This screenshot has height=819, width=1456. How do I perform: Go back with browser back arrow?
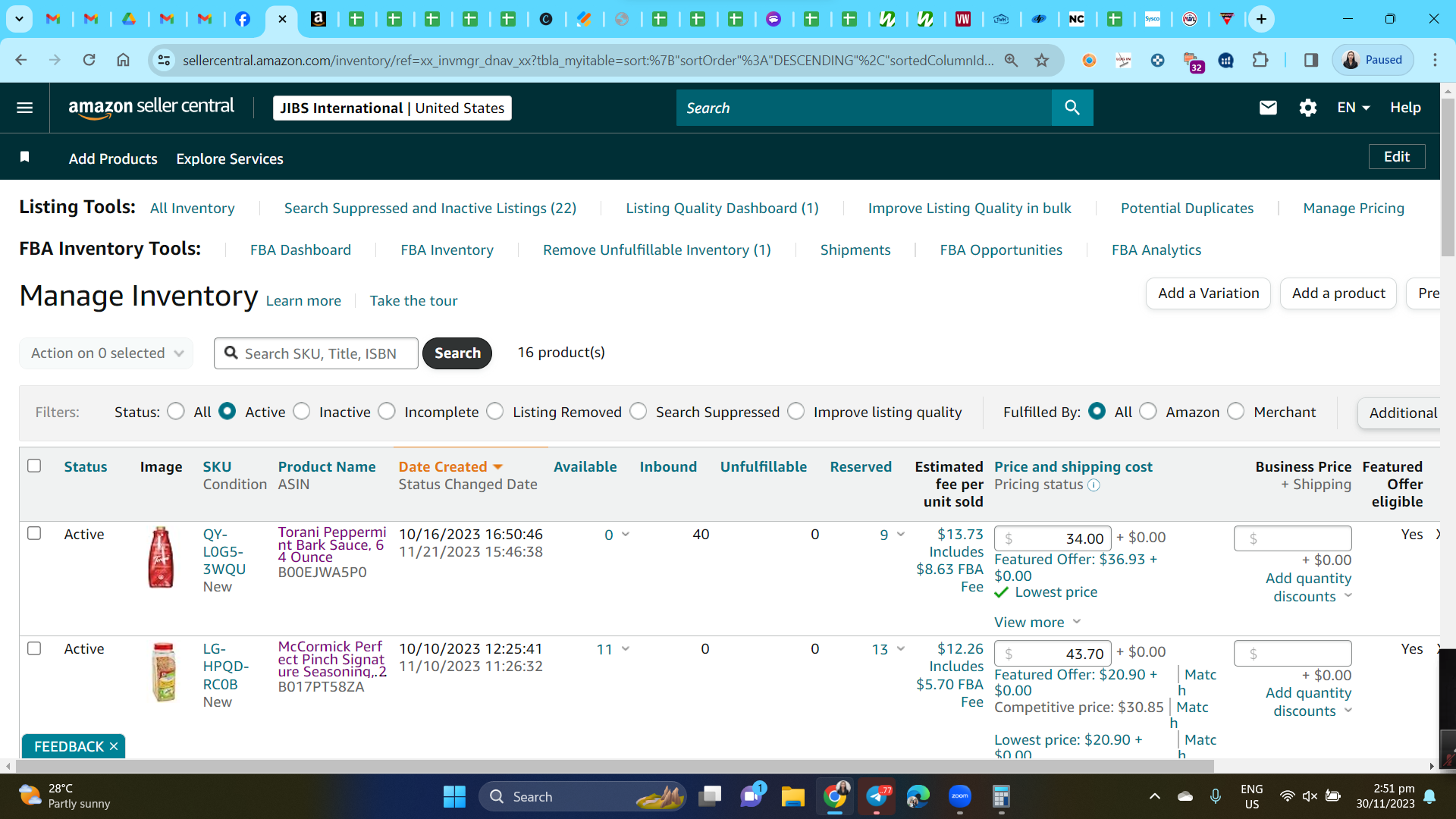[21, 60]
